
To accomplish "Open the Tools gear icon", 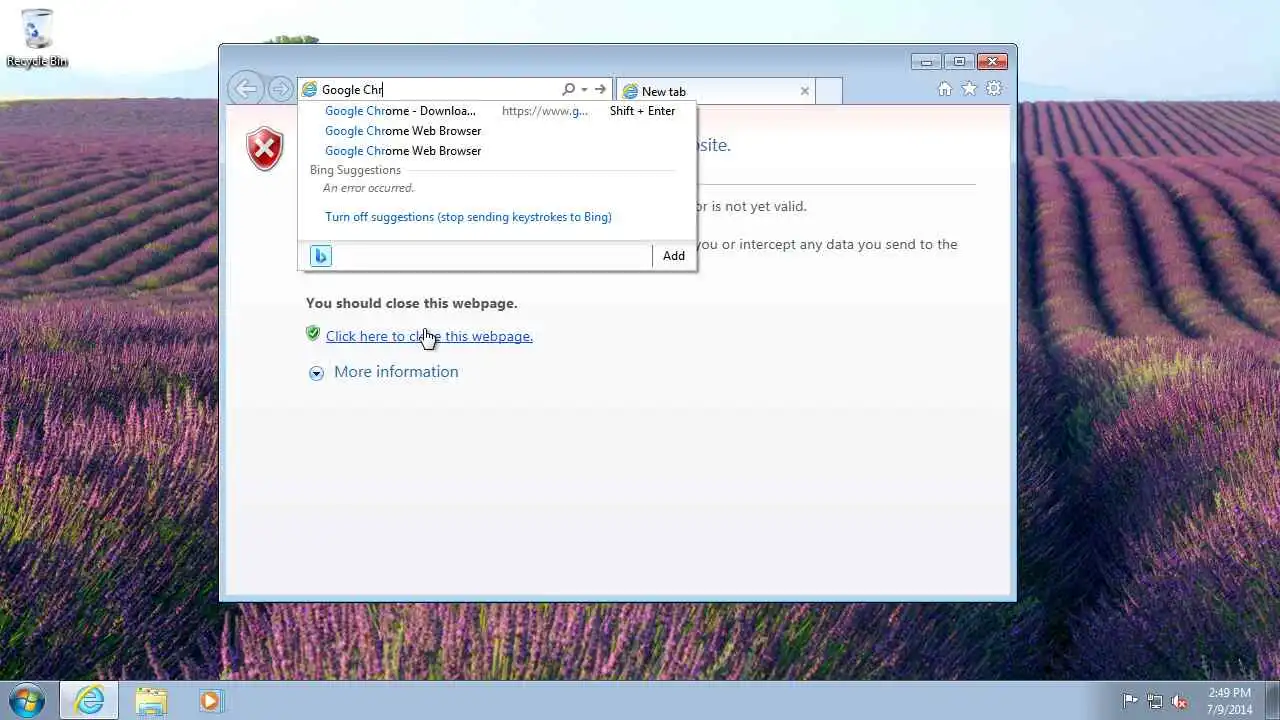I will (994, 89).
